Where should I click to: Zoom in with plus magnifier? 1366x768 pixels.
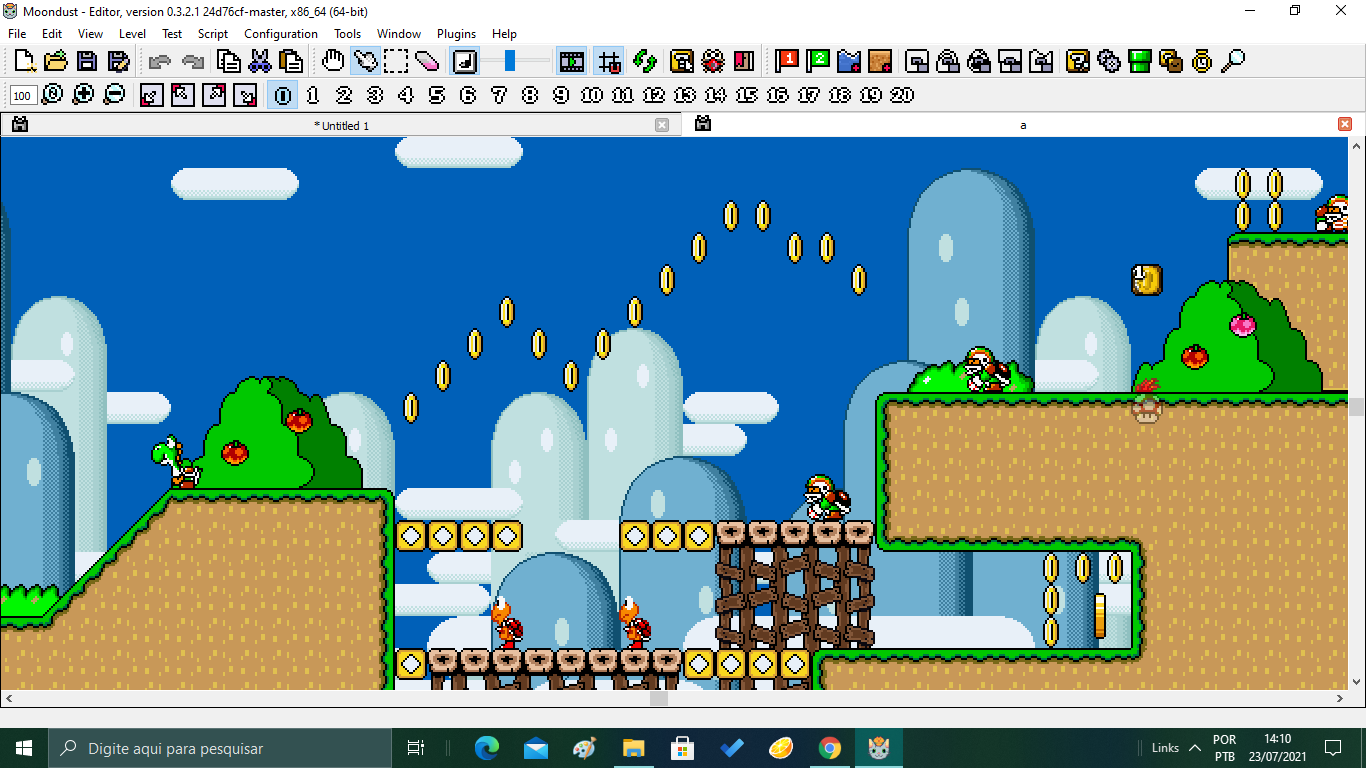[84, 95]
